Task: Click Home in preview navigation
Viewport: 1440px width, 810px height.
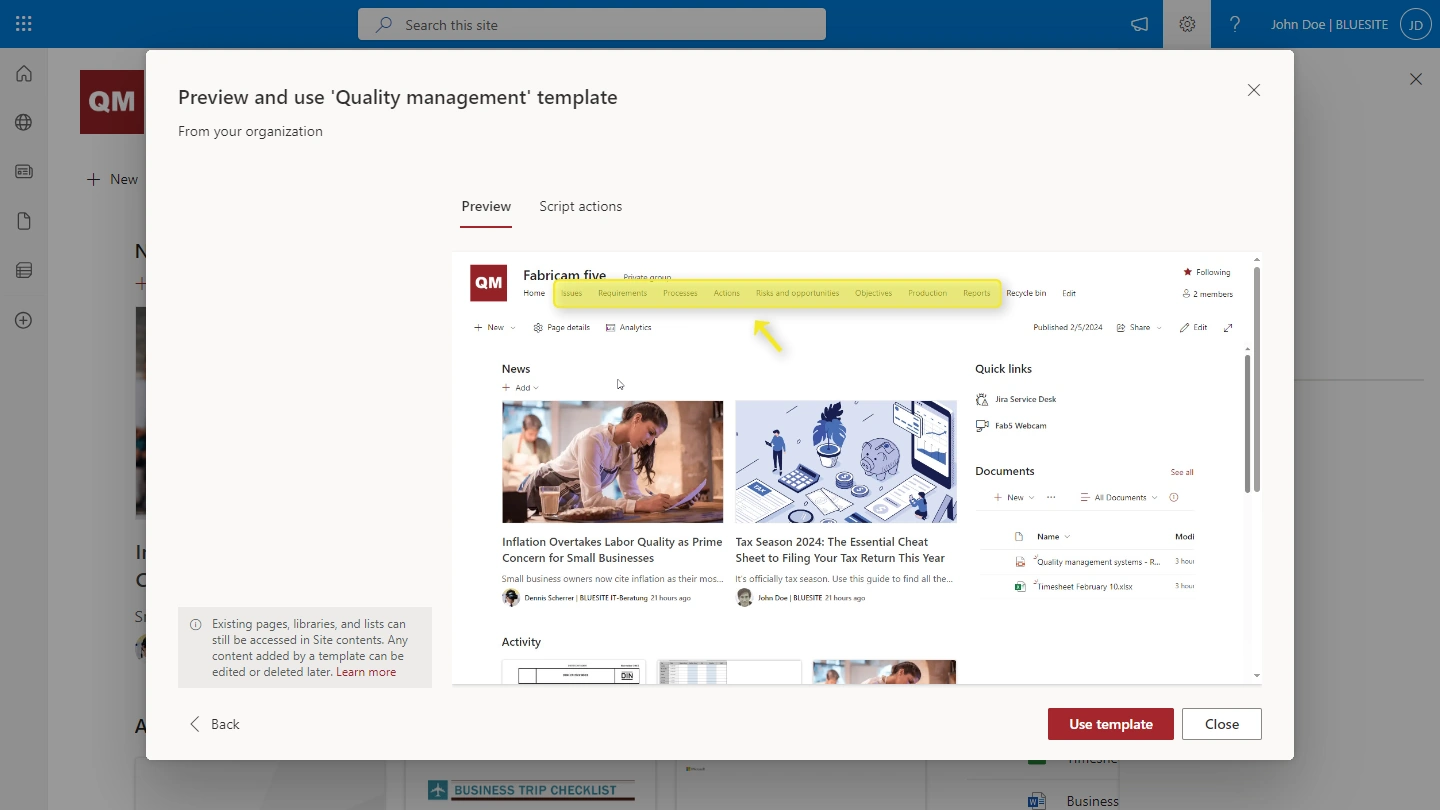Action: point(534,293)
